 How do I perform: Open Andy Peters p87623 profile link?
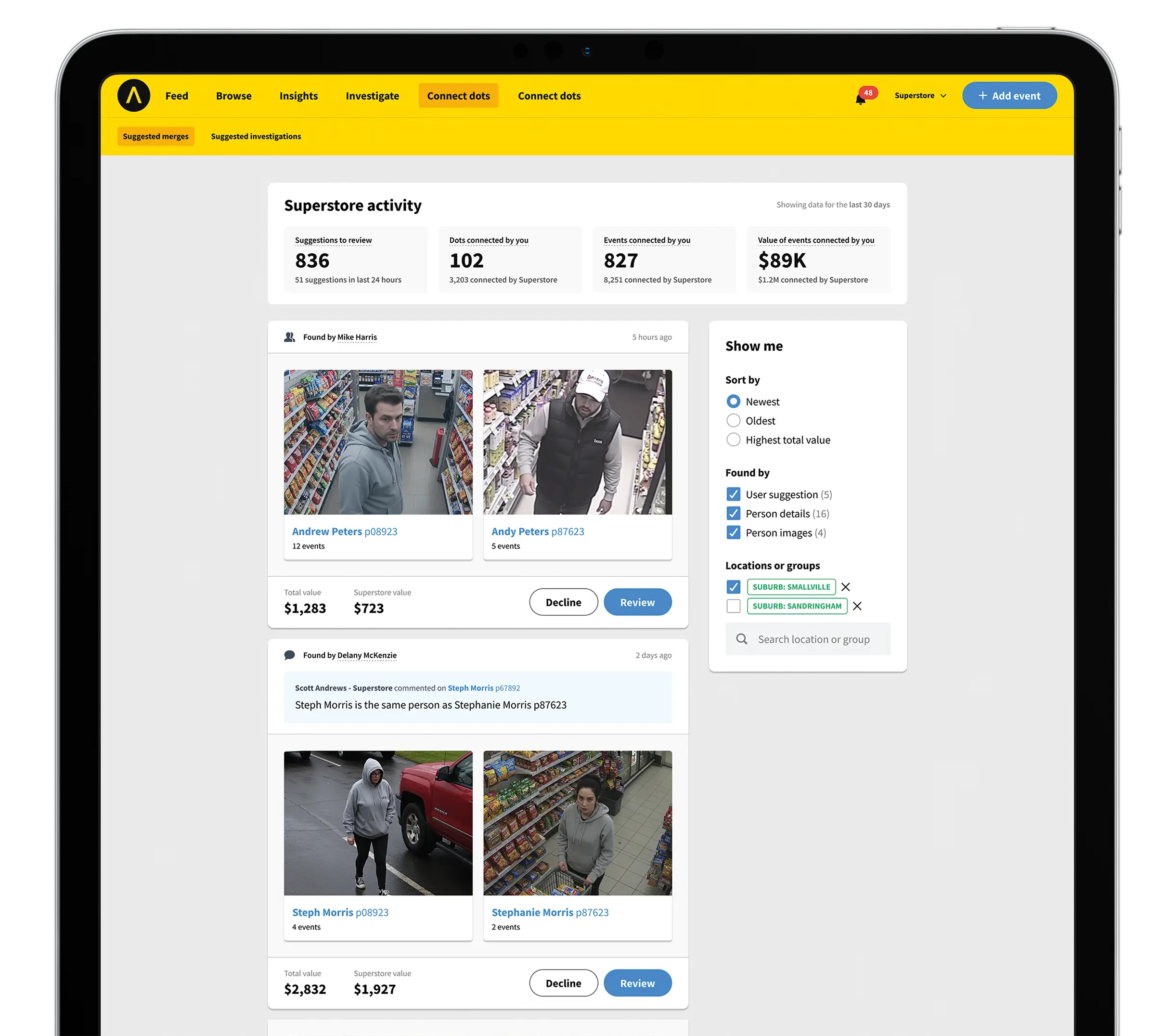pyautogui.click(x=537, y=531)
